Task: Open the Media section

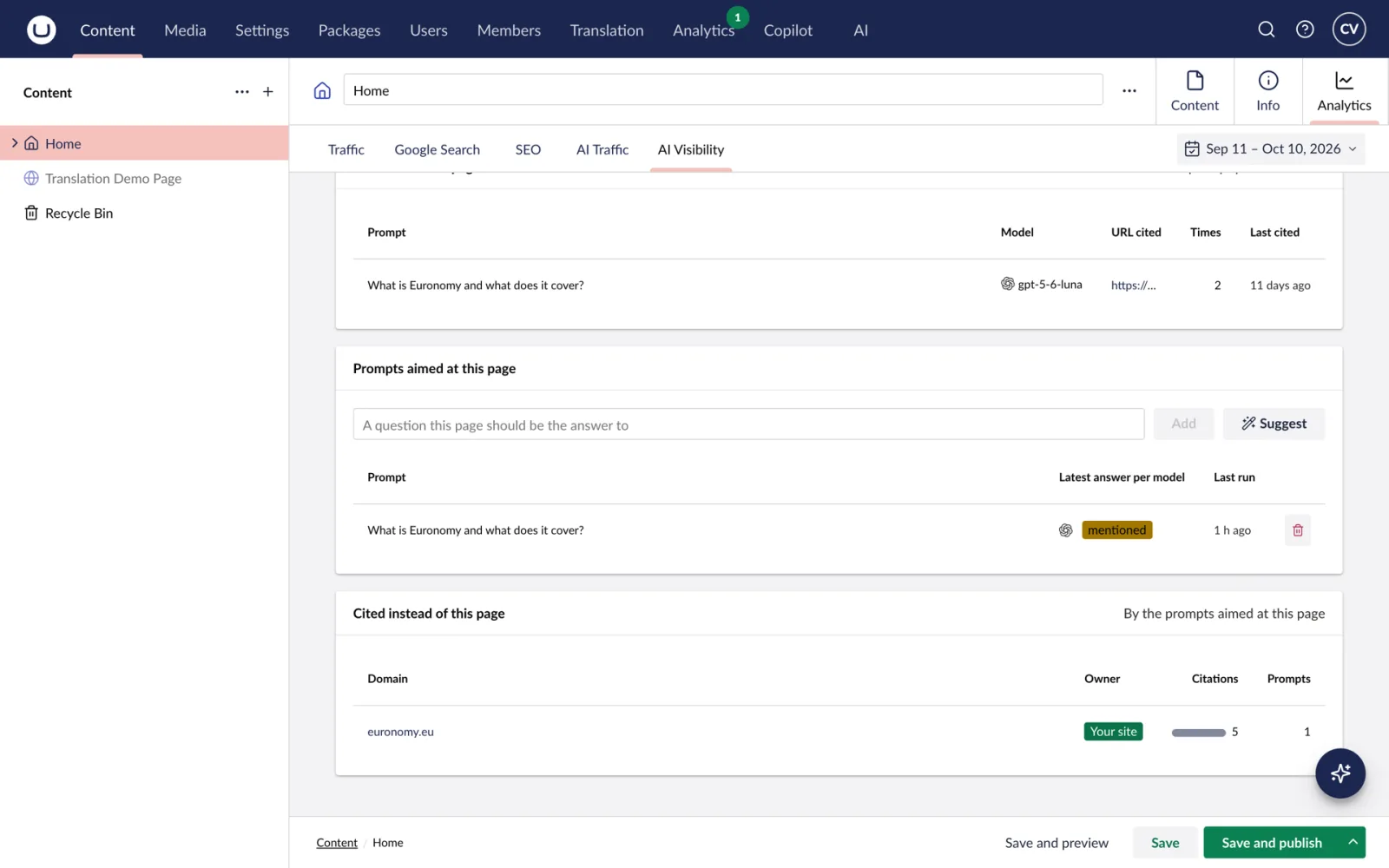Action: coord(185,30)
